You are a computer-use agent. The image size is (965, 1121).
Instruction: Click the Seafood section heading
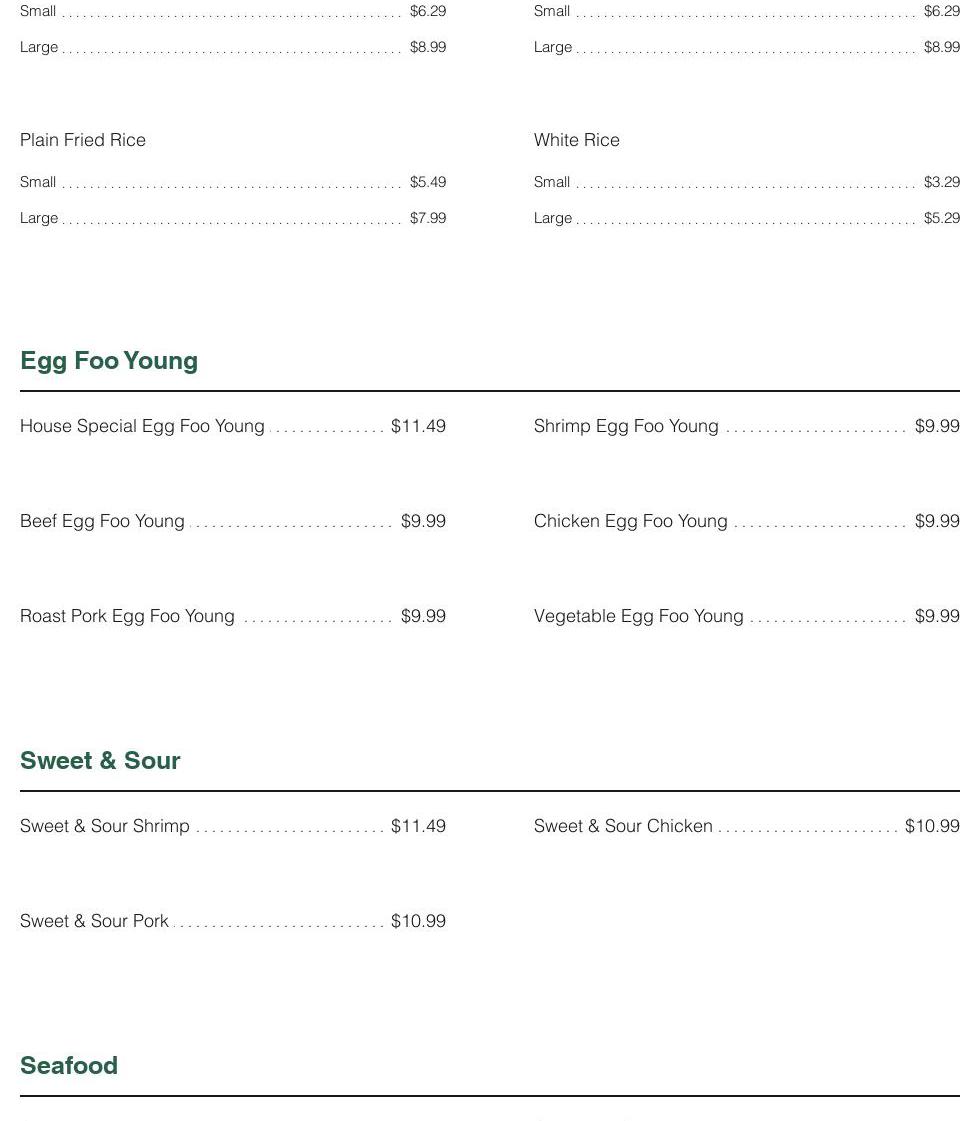(x=69, y=1066)
